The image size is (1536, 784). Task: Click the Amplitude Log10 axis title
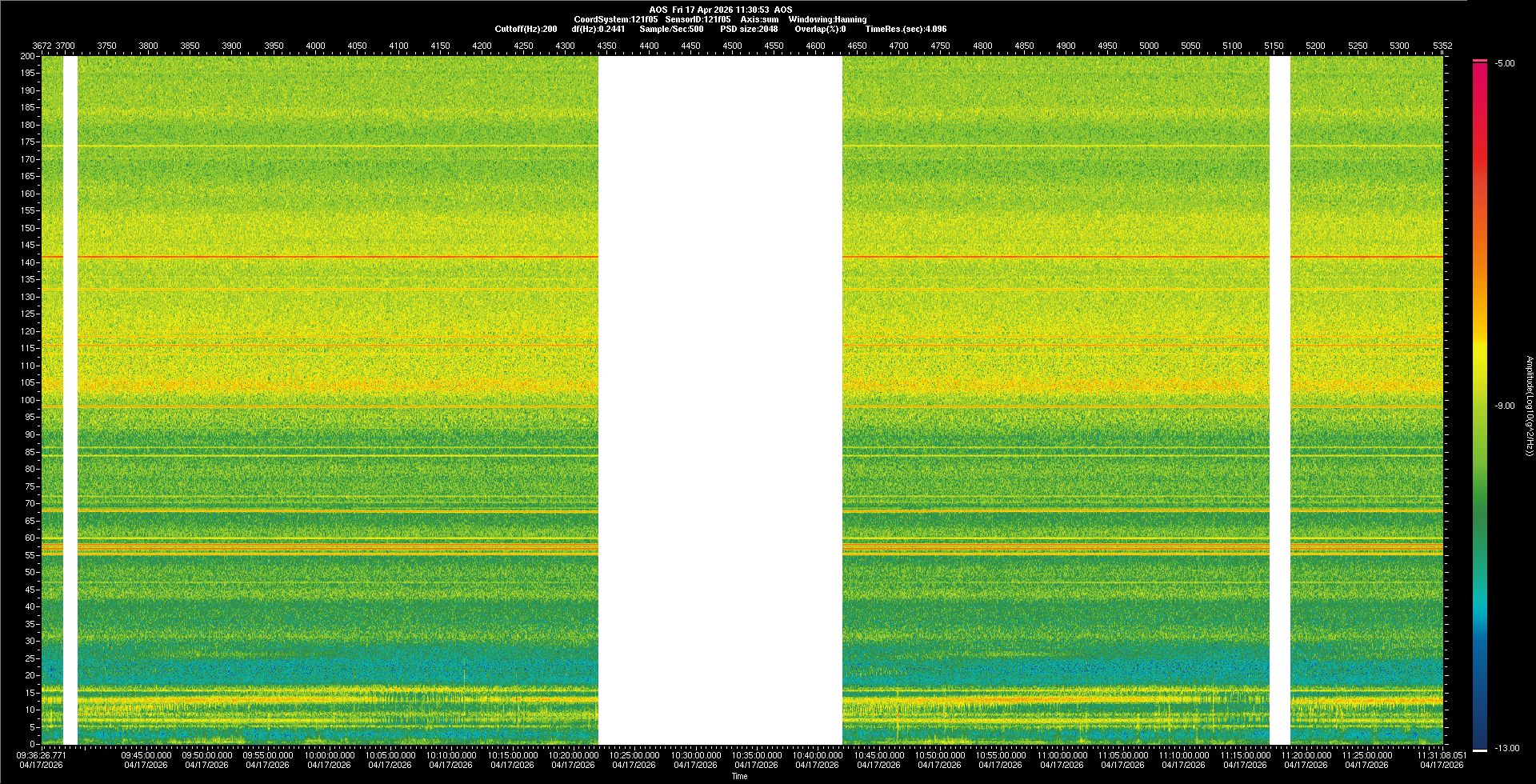pos(1529,406)
